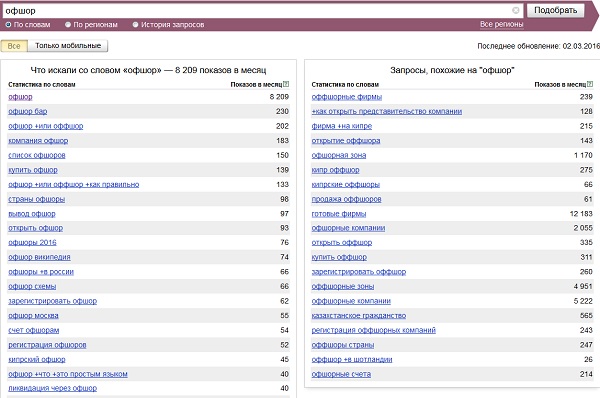The width and height of the screenshot is (600, 398).
Task: Open the 'оффшорные компании' link
Action: [x=351, y=301]
